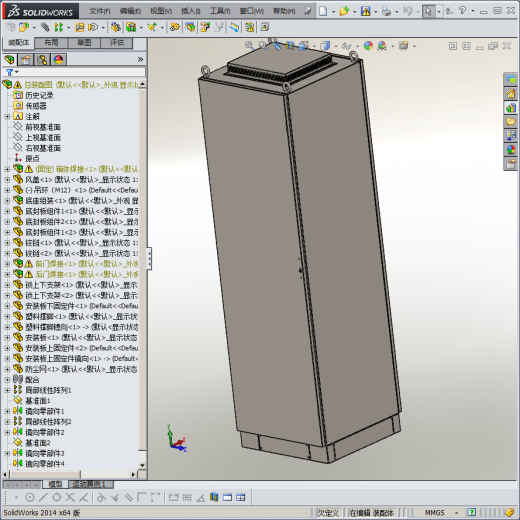Click the Edit Appearance color ball
The width and height of the screenshot is (520, 520).
click(368, 46)
